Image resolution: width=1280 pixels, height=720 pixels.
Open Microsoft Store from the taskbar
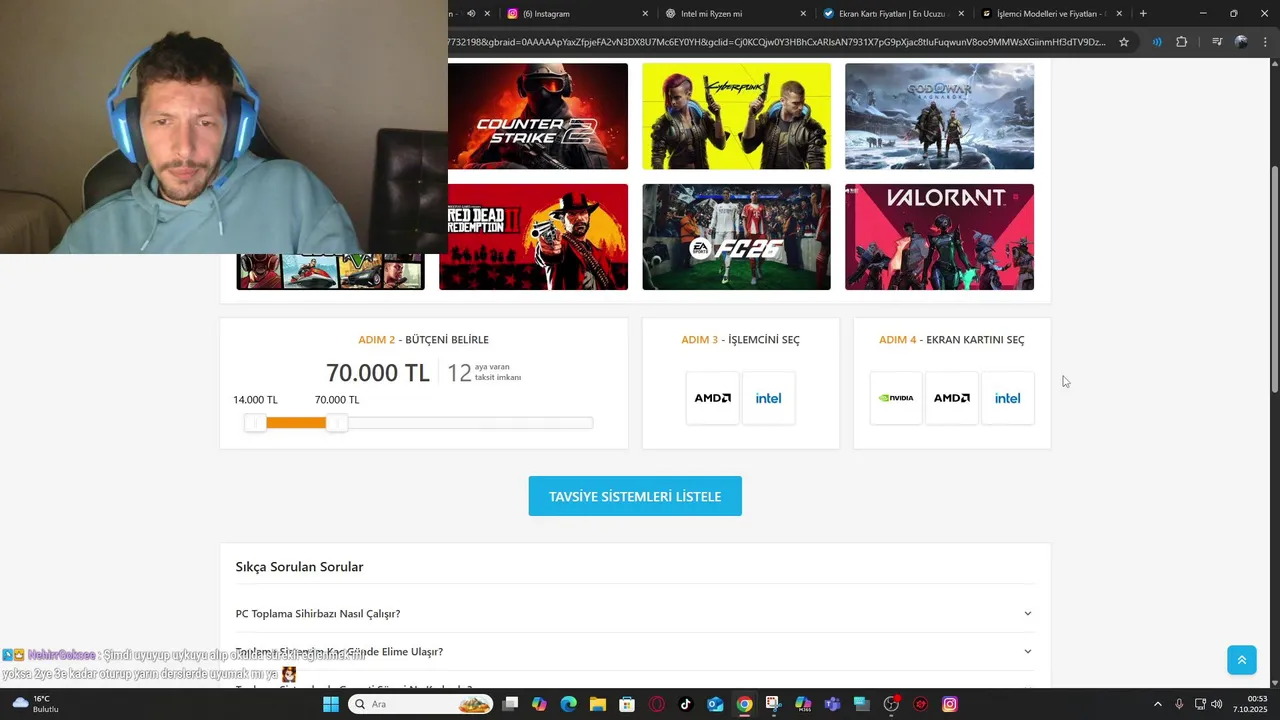pos(627,704)
